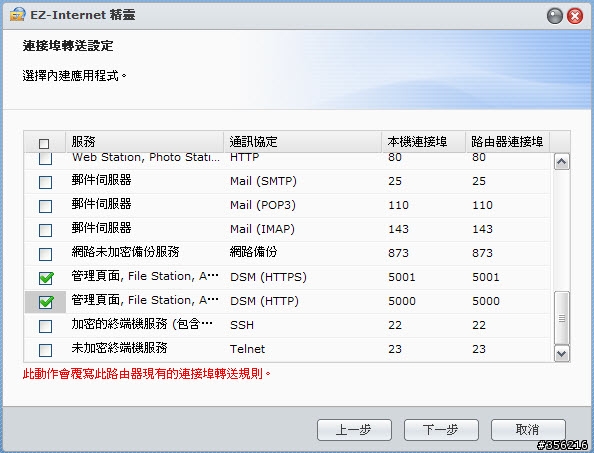Click 管理頁面 File Station name in HTTPS row
594x453 pixels.
click(x=145, y=276)
